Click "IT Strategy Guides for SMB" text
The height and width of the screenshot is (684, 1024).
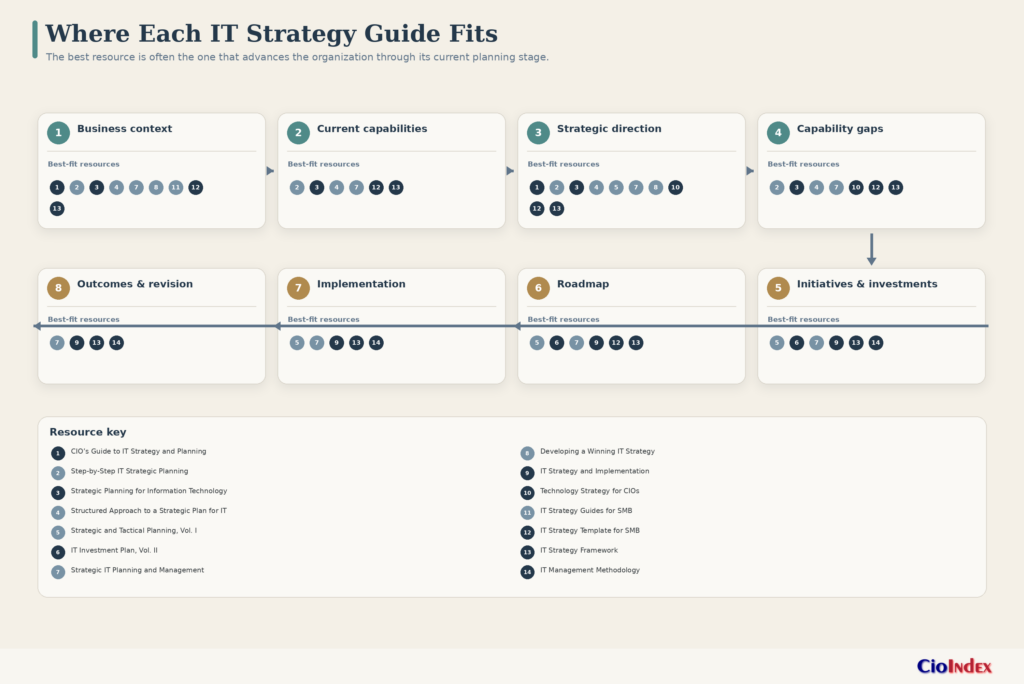tap(586, 511)
